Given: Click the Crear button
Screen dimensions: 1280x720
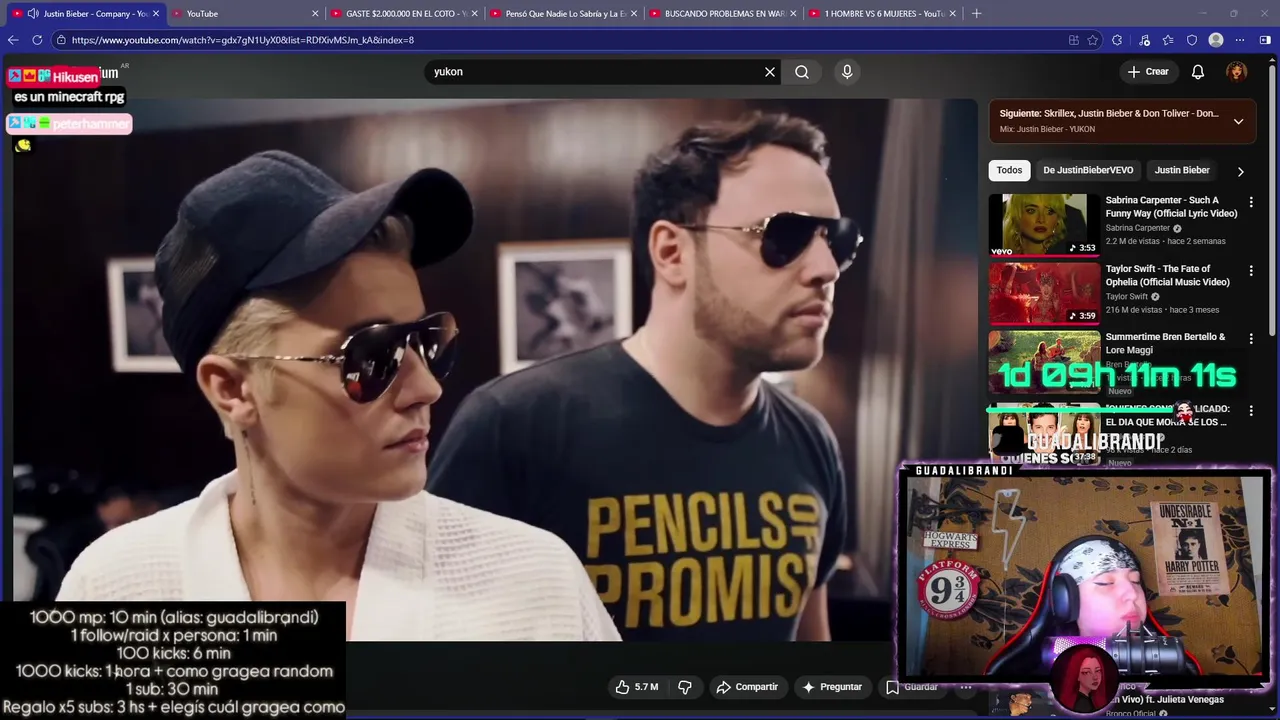Looking at the screenshot, I should pos(1148,72).
